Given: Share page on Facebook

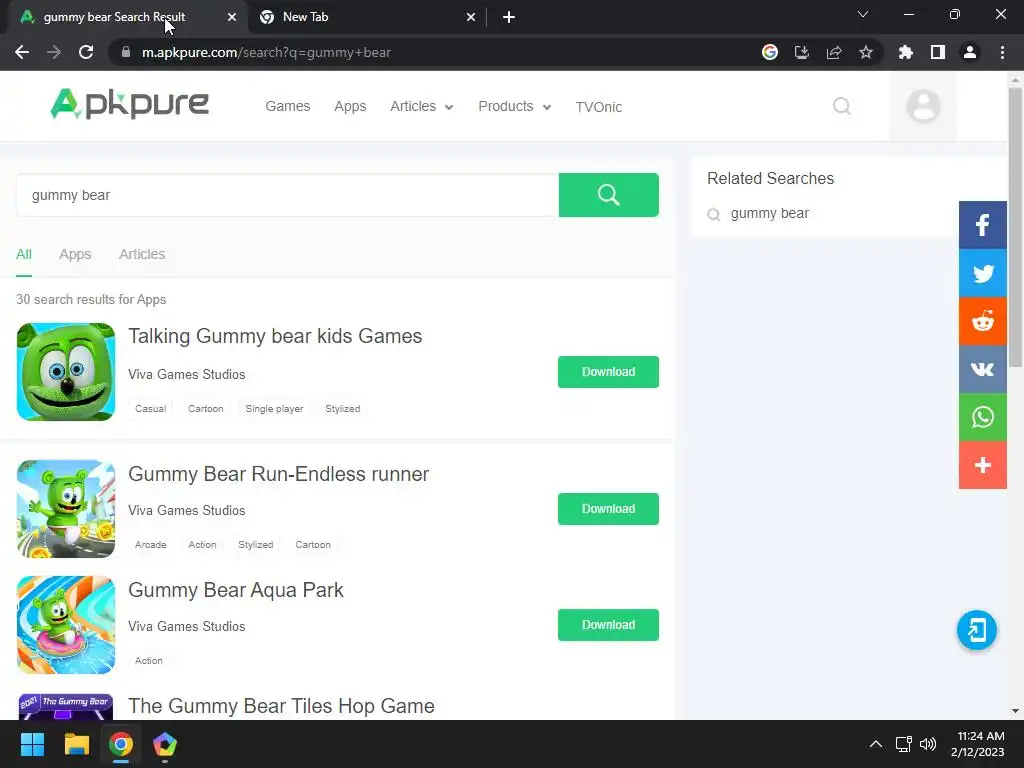Looking at the screenshot, I should [x=983, y=225].
